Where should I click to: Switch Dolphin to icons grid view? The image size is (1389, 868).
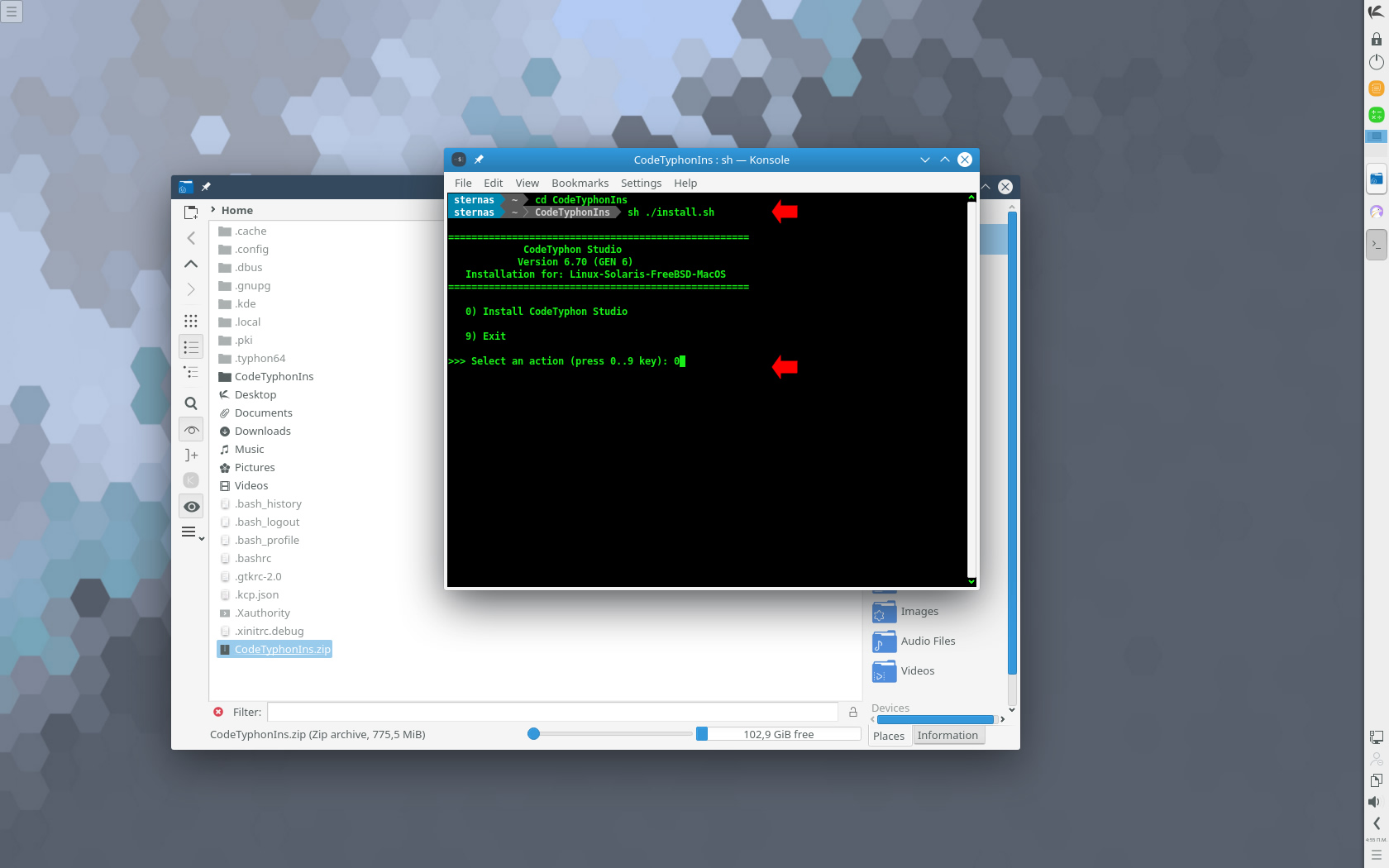(191, 321)
